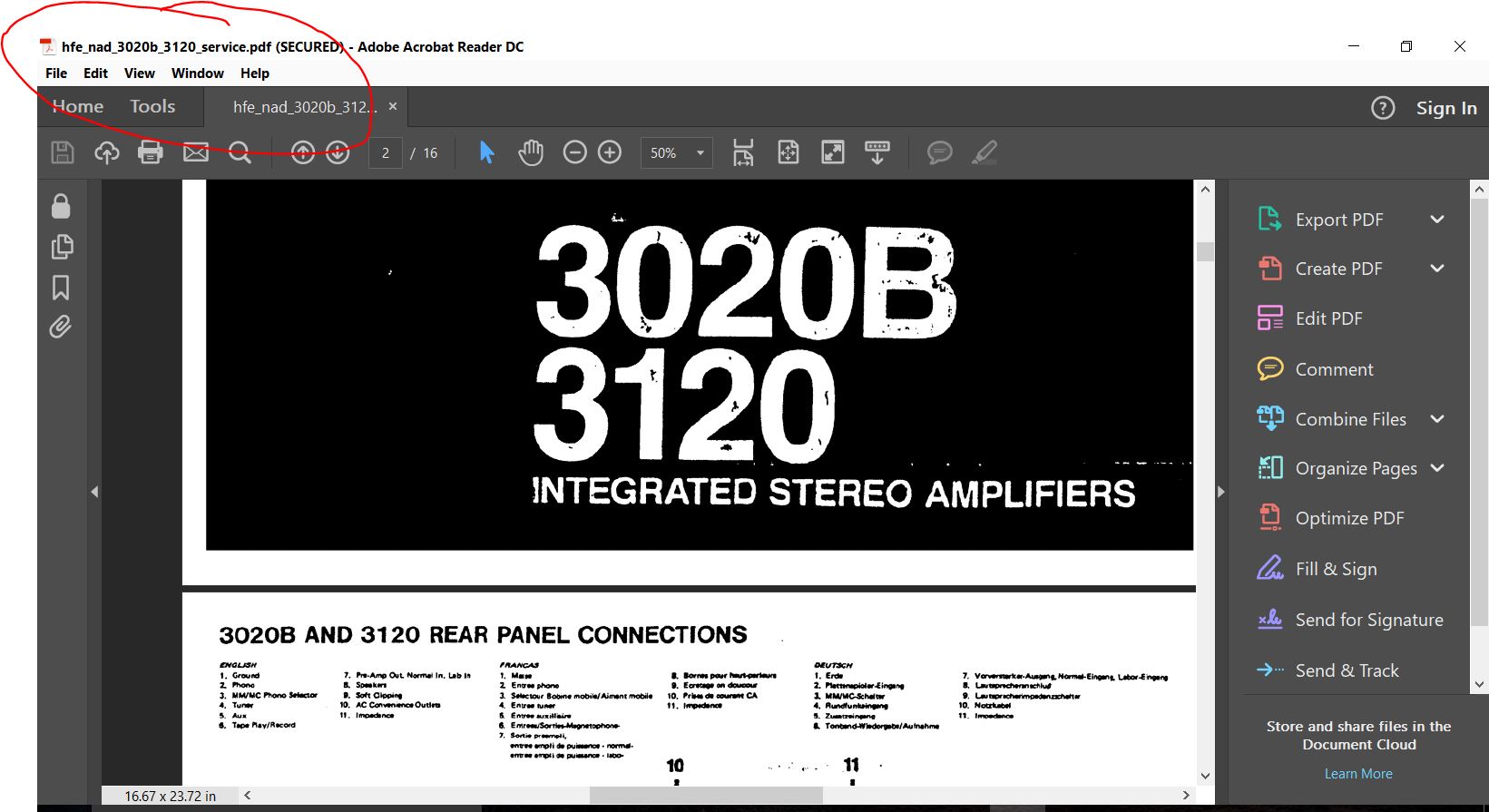Screen dimensions: 1489x812
Task: Click the fit one full page icon
Action: coord(789,152)
